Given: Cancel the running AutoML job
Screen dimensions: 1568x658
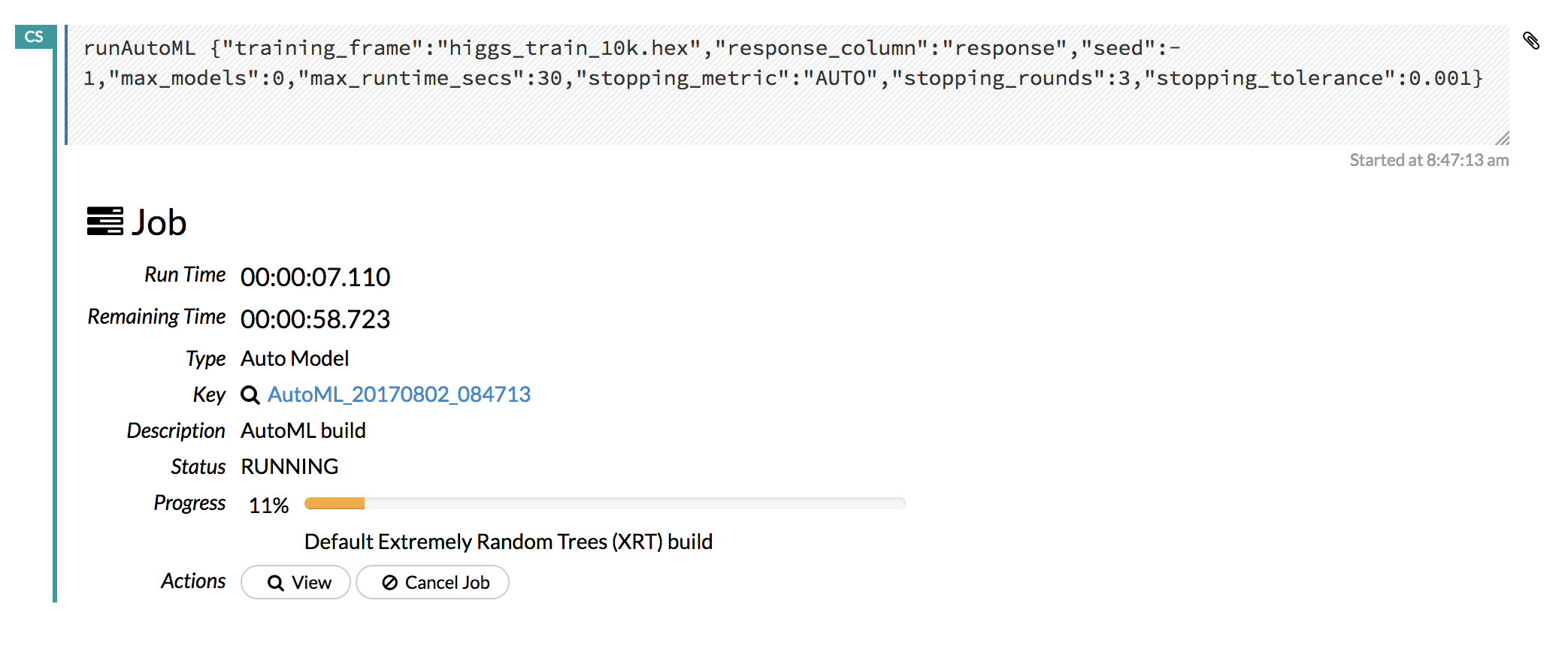Looking at the screenshot, I should [x=432, y=582].
